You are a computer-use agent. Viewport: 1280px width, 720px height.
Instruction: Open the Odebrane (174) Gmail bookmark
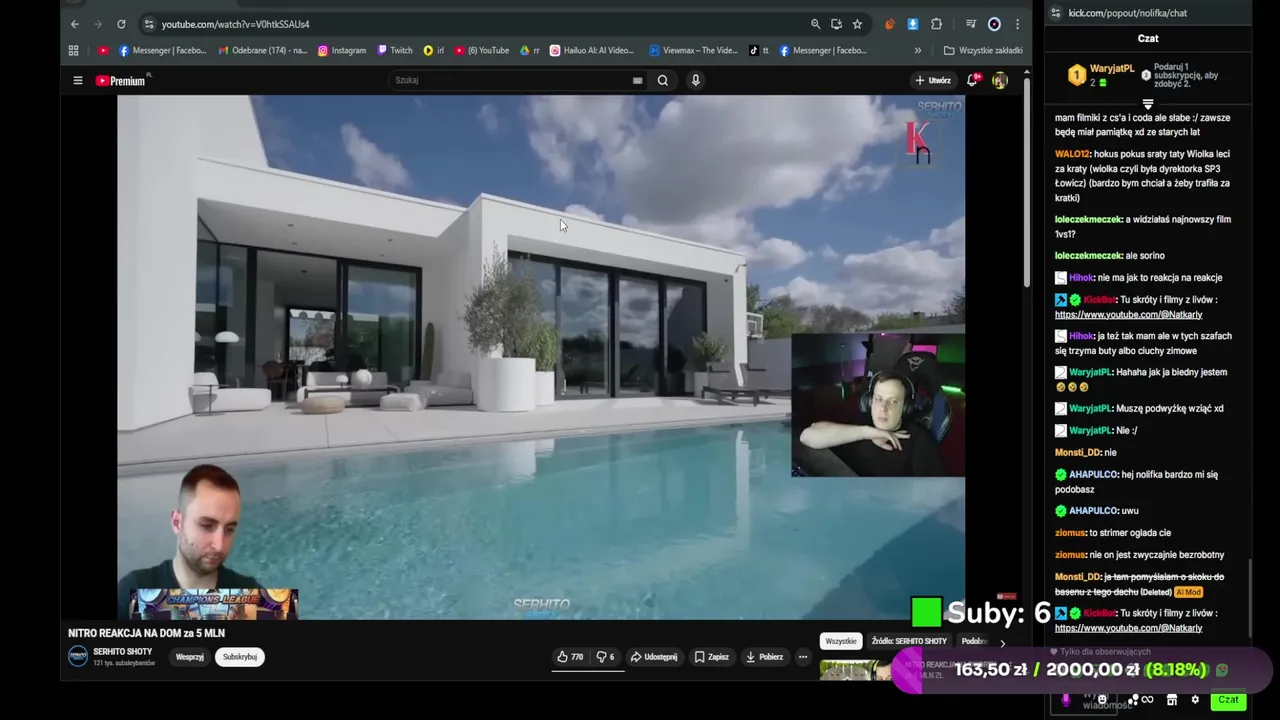pos(263,50)
